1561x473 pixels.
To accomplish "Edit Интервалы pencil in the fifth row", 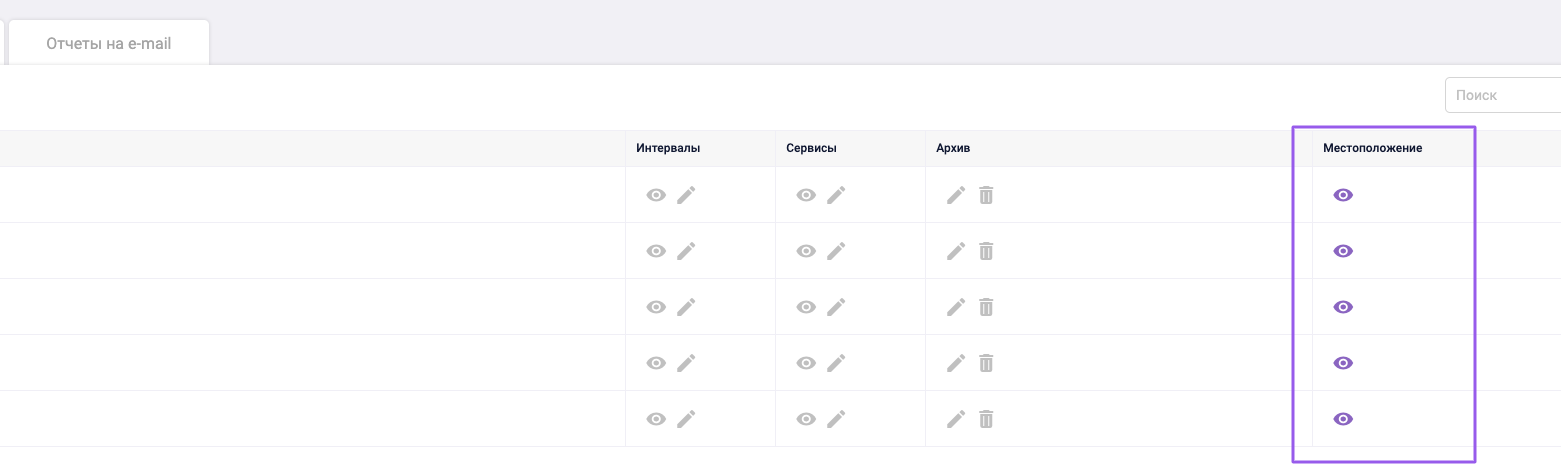I will click(686, 419).
